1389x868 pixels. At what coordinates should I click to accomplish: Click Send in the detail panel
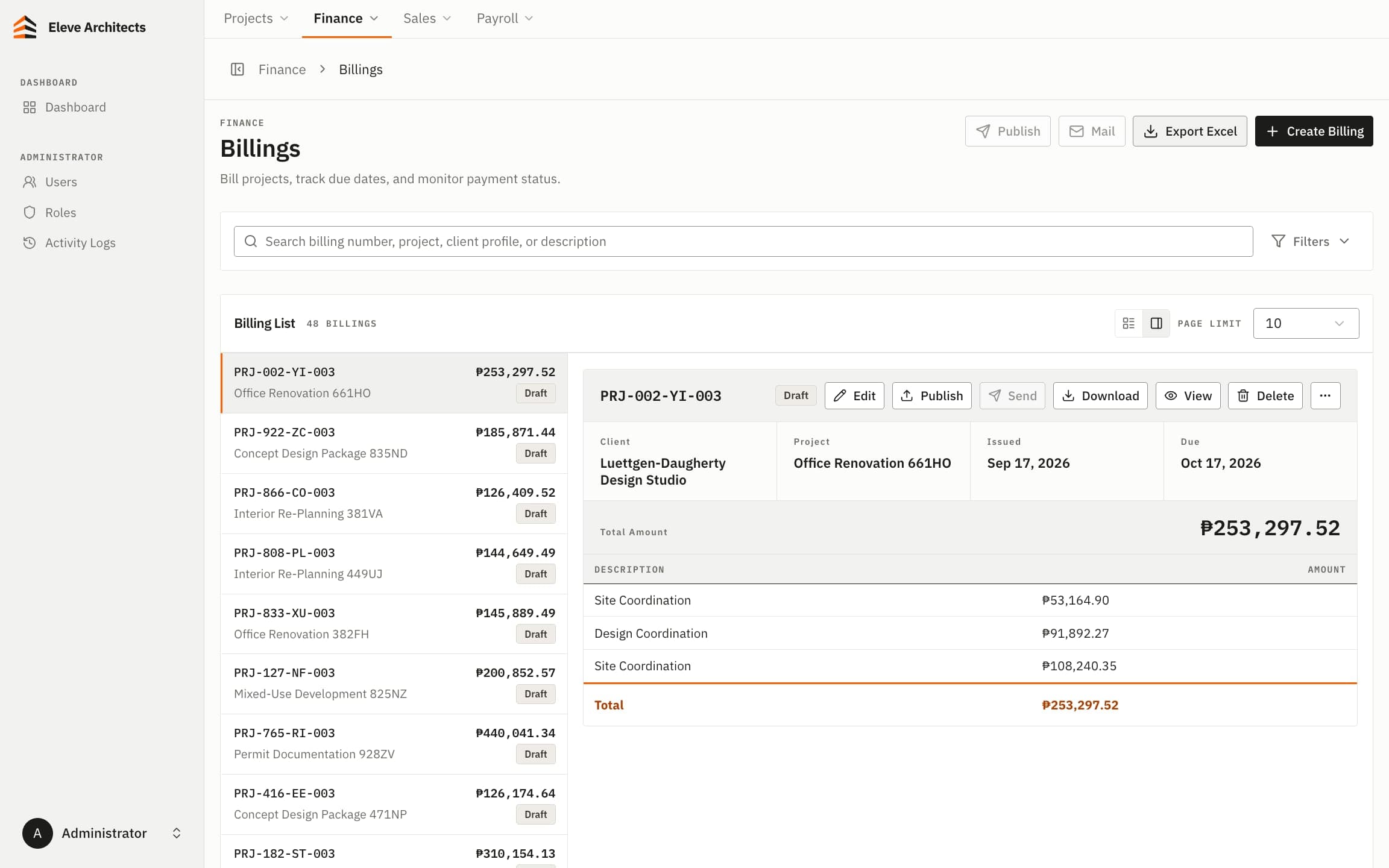pos(1012,396)
